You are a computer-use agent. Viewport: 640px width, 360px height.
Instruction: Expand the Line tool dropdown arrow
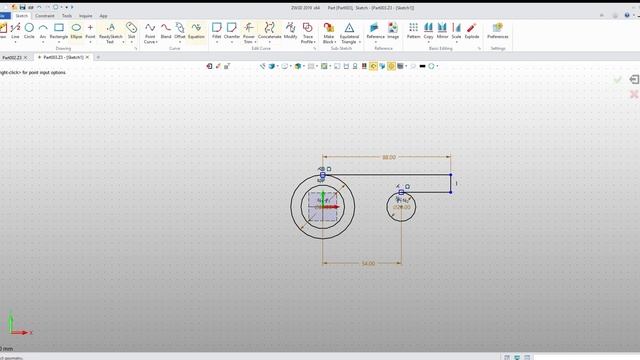(15, 42)
